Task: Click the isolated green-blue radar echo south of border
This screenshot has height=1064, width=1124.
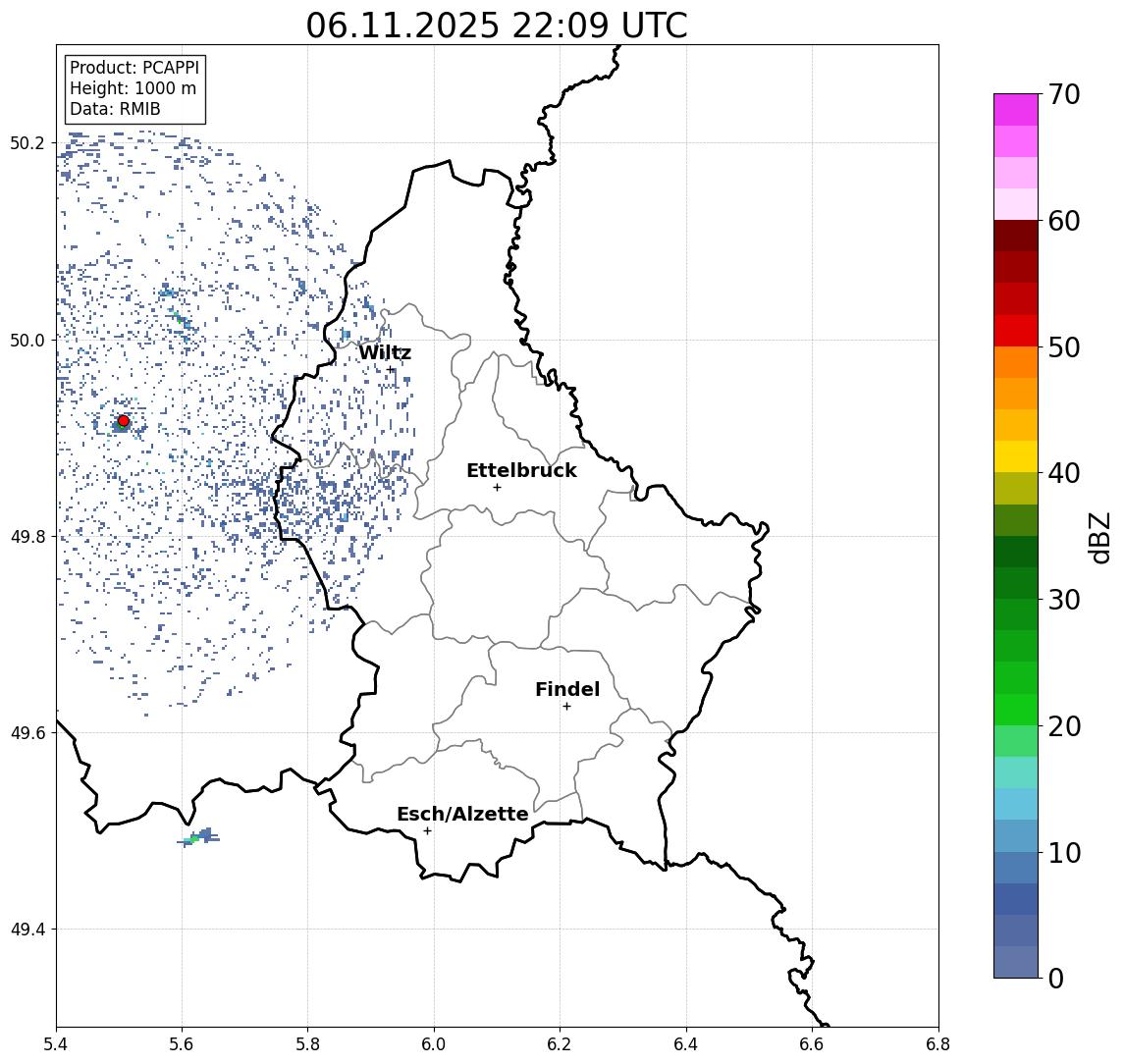Action: (198, 836)
